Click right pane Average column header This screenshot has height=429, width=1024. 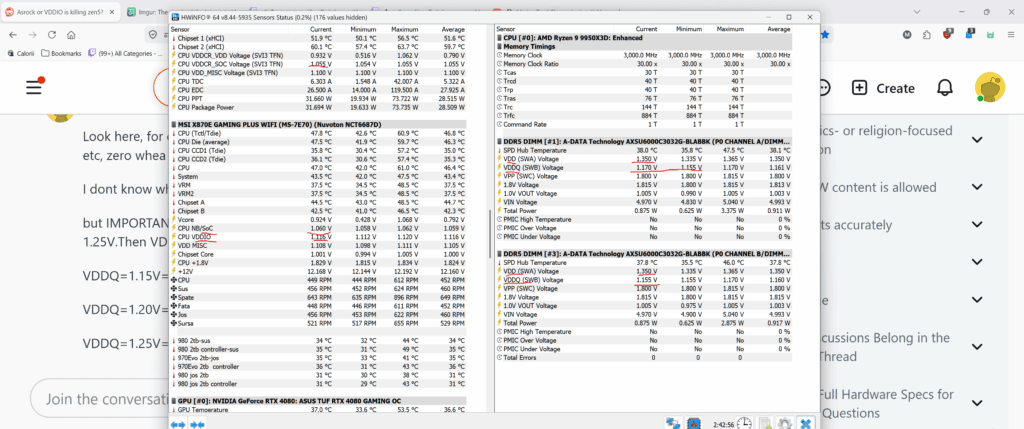tap(778, 29)
